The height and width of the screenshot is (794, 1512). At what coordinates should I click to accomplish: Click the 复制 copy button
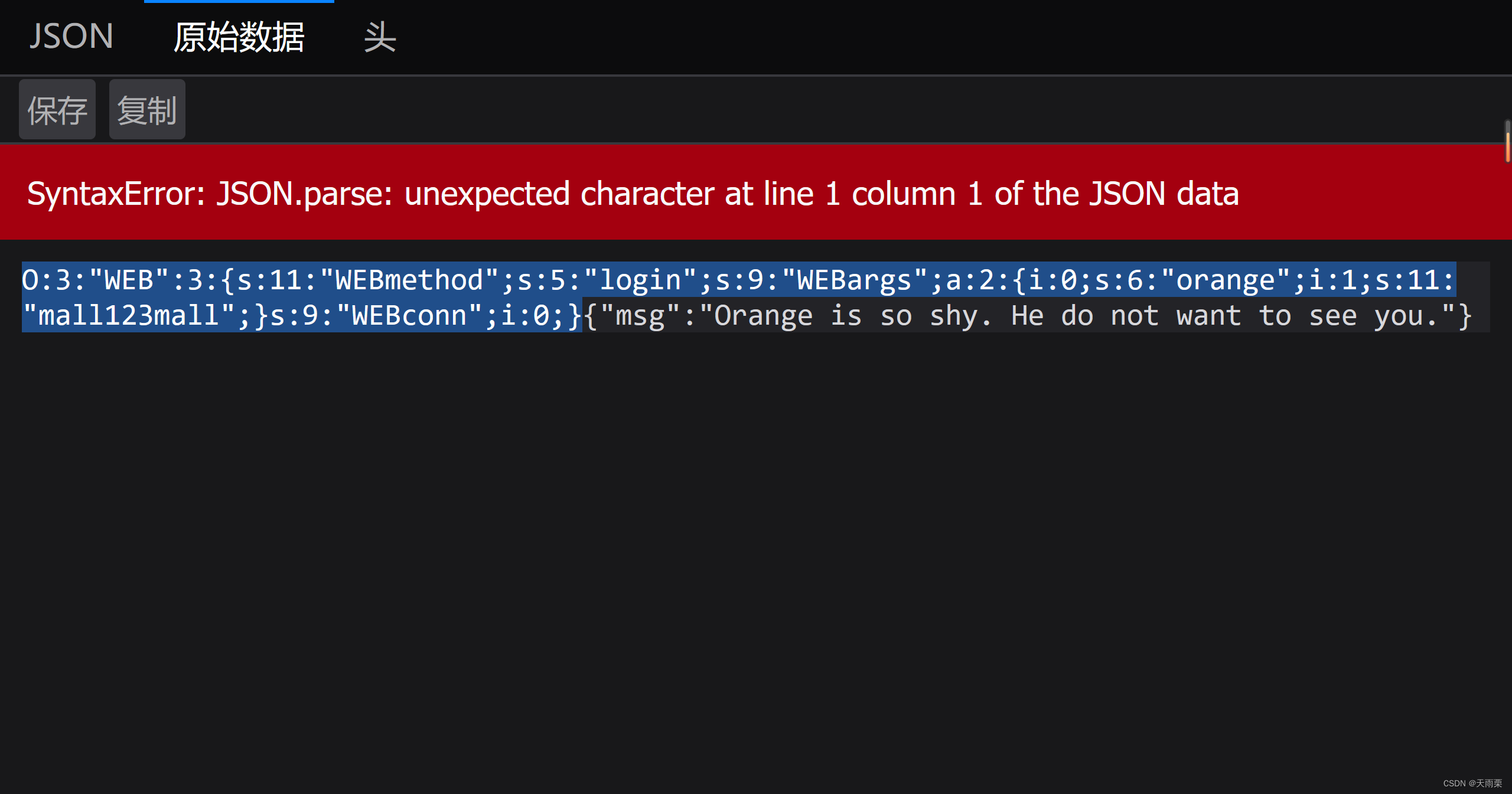(x=146, y=109)
